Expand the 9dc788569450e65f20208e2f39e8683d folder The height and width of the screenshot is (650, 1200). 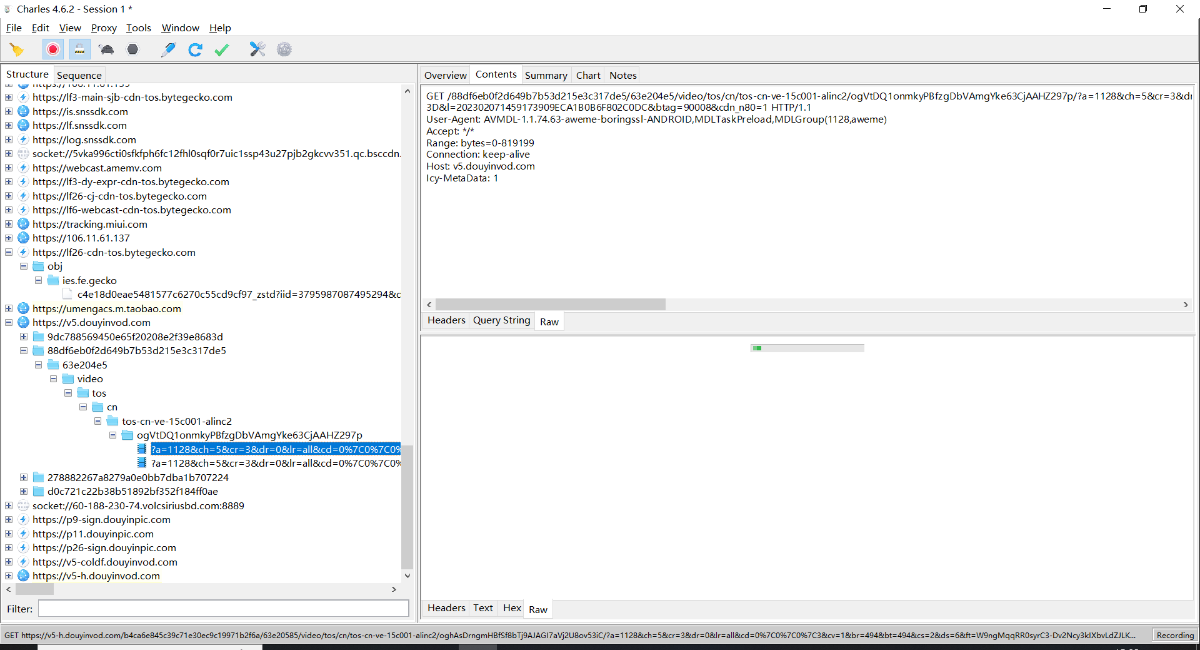[x=24, y=337]
